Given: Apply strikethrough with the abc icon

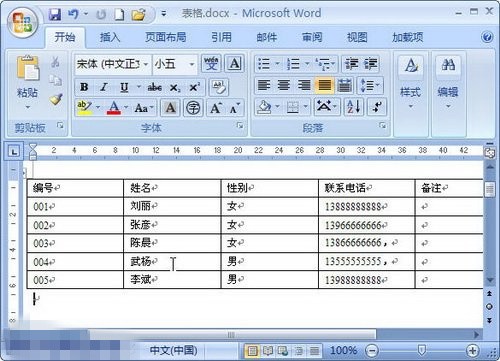Looking at the screenshot, I should click(x=155, y=88).
